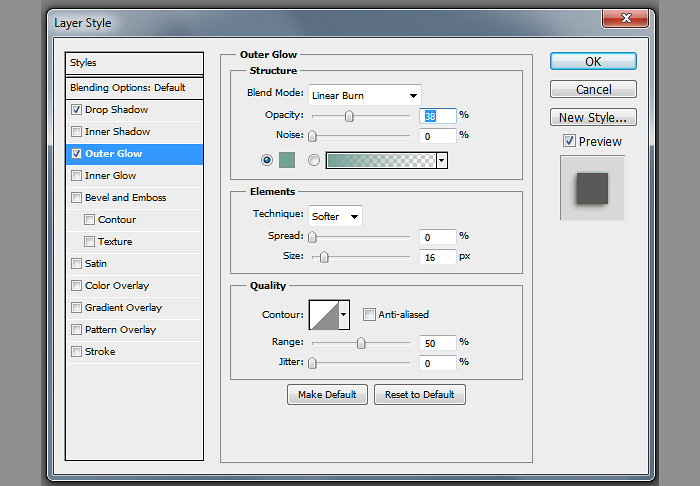Check the Bevel and Emboss box

coord(76,197)
